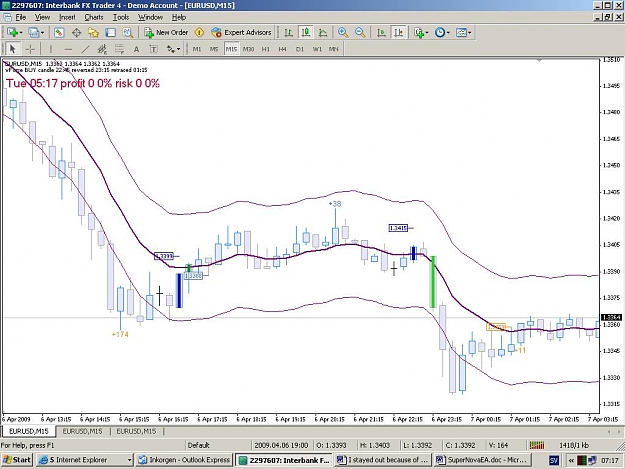Expand the Profiles dropdown arrow
Viewport: 625px width, 469px height.
click(42, 33)
